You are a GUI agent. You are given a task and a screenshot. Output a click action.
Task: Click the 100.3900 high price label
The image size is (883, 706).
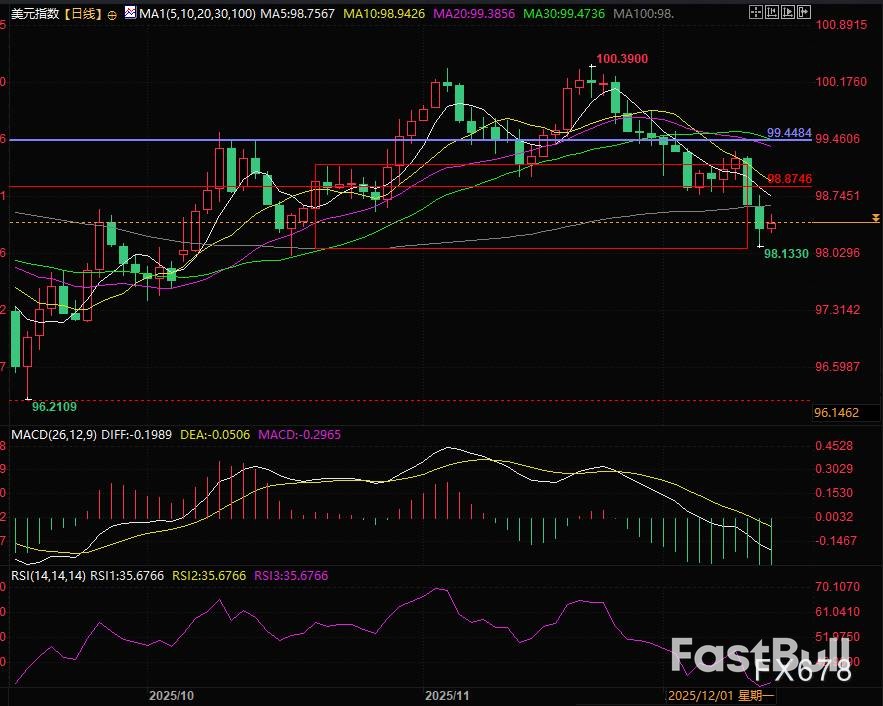[x=622, y=59]
